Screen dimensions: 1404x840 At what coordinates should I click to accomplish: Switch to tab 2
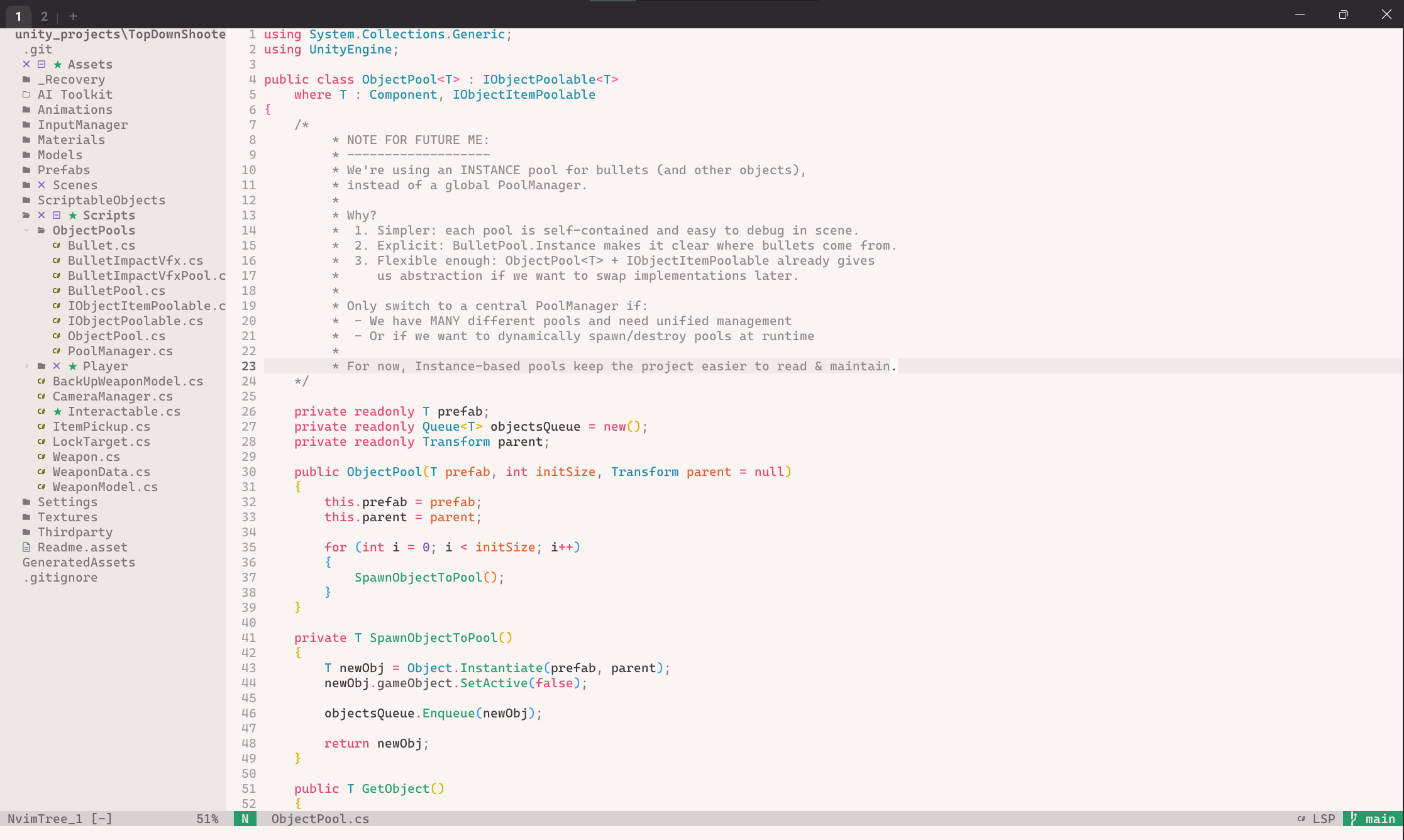(x=45, y=16)
